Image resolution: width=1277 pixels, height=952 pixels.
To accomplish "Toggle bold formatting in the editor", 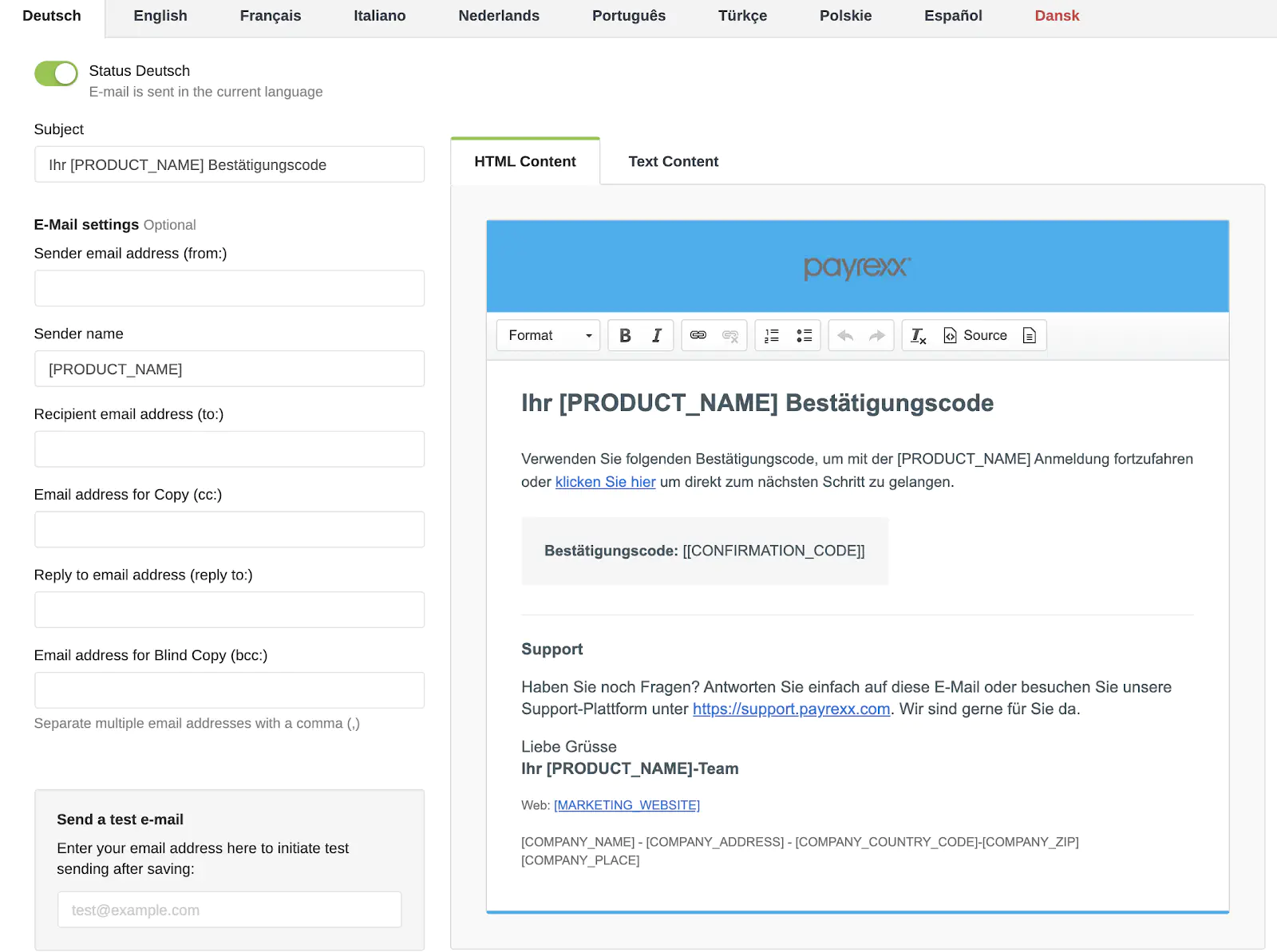I will point(625,336).
